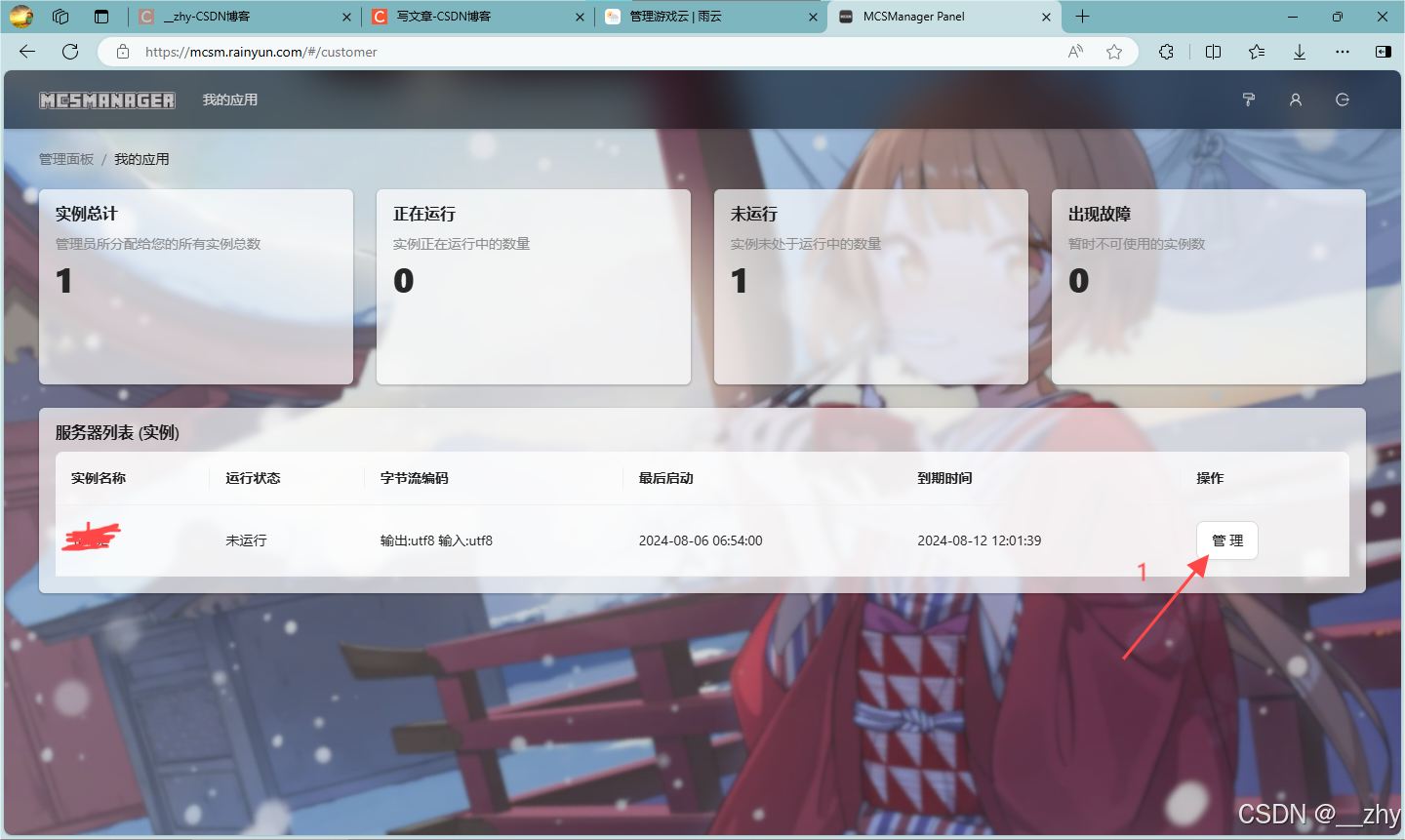Add page to favorites star icon

coord(1114,52)
